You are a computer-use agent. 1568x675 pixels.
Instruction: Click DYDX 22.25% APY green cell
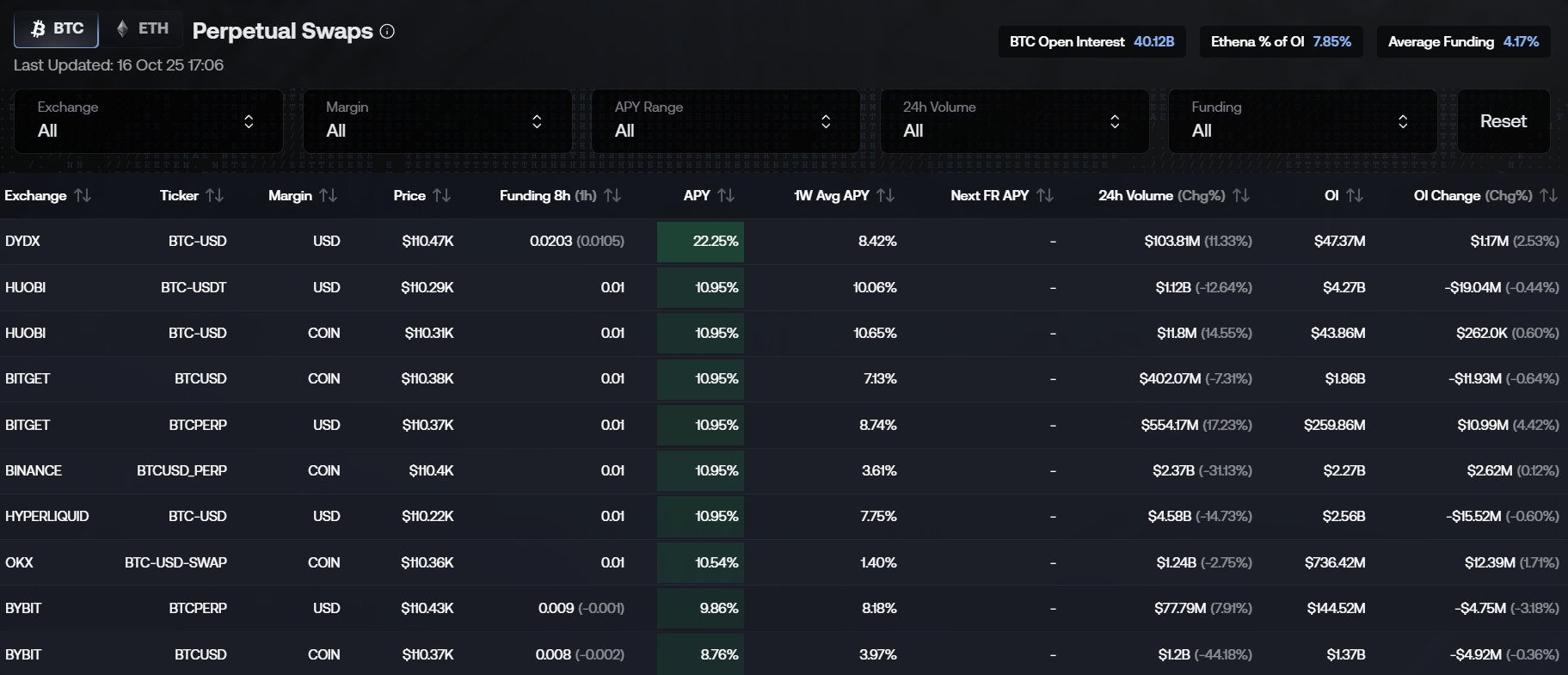click(700, 242)
